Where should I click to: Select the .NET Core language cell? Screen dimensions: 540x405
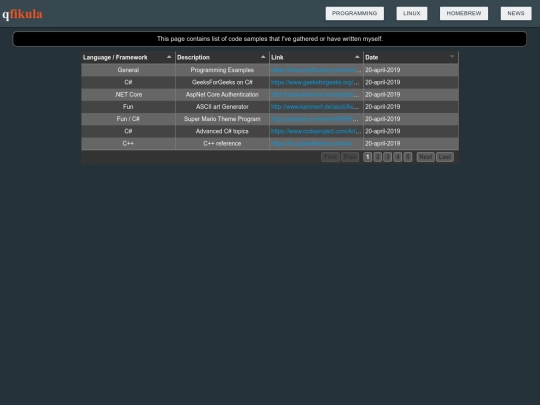pyautogui.click(x=128, y=94)
